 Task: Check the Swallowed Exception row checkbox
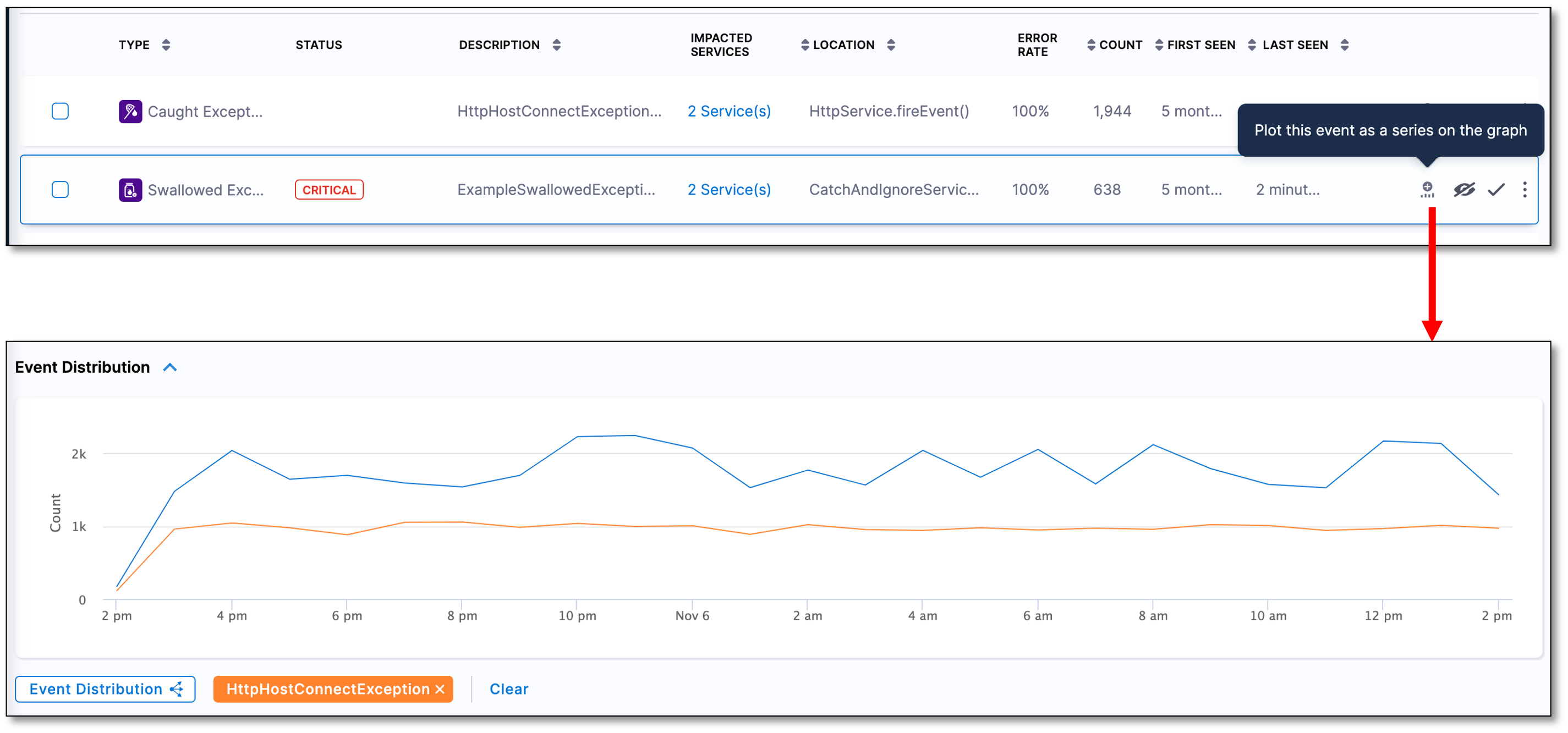point(61,190)
